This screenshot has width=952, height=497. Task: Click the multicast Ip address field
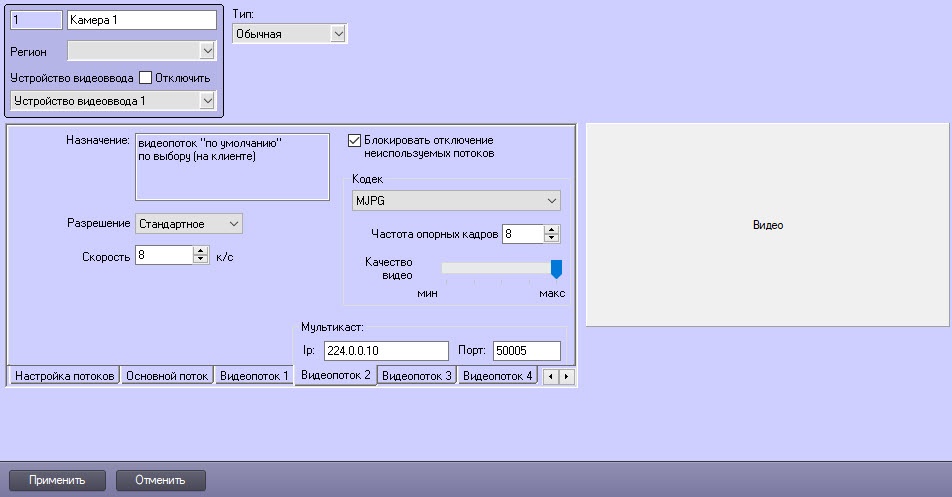tap(385, 350)
